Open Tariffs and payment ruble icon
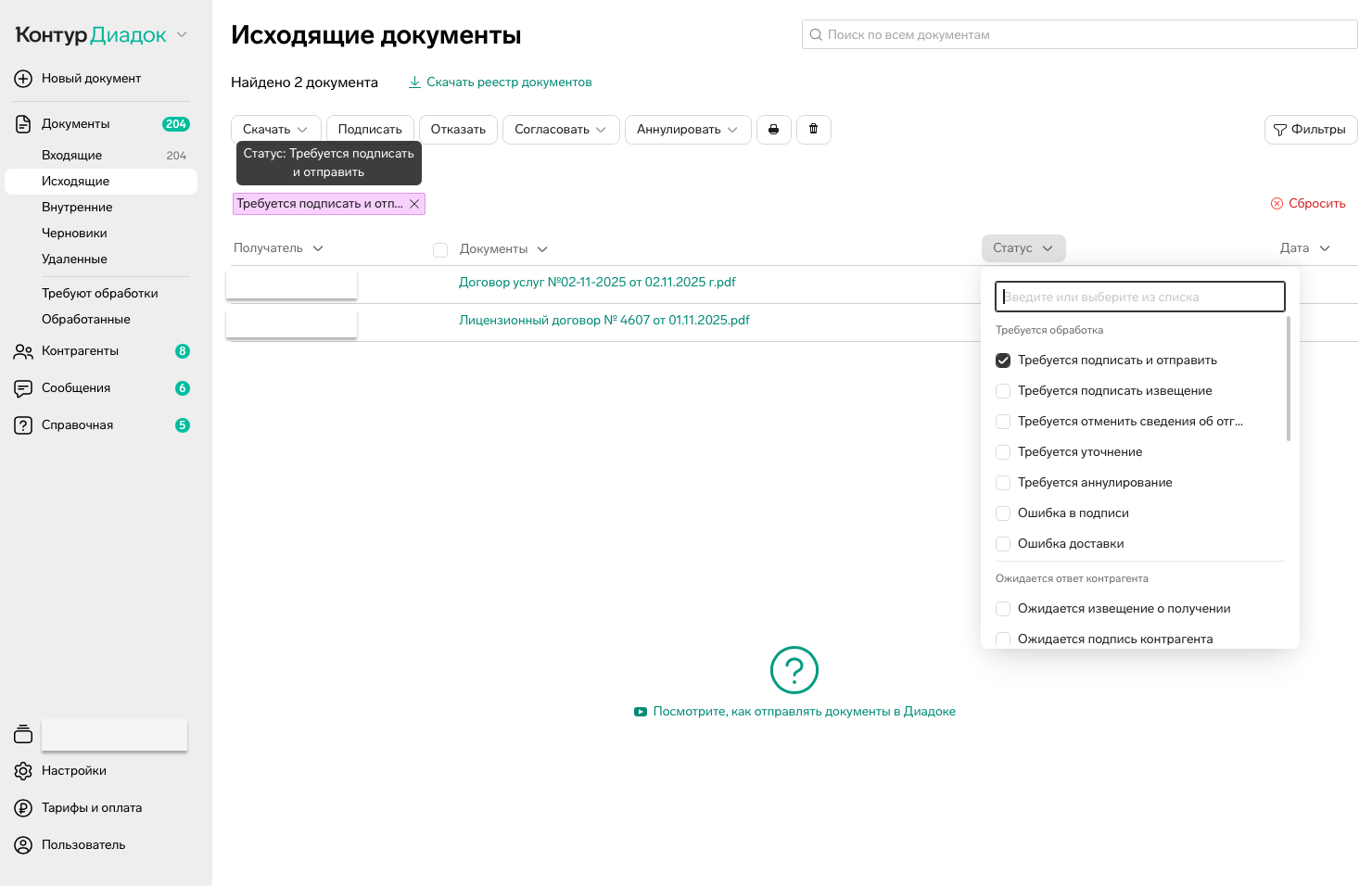 23,808
